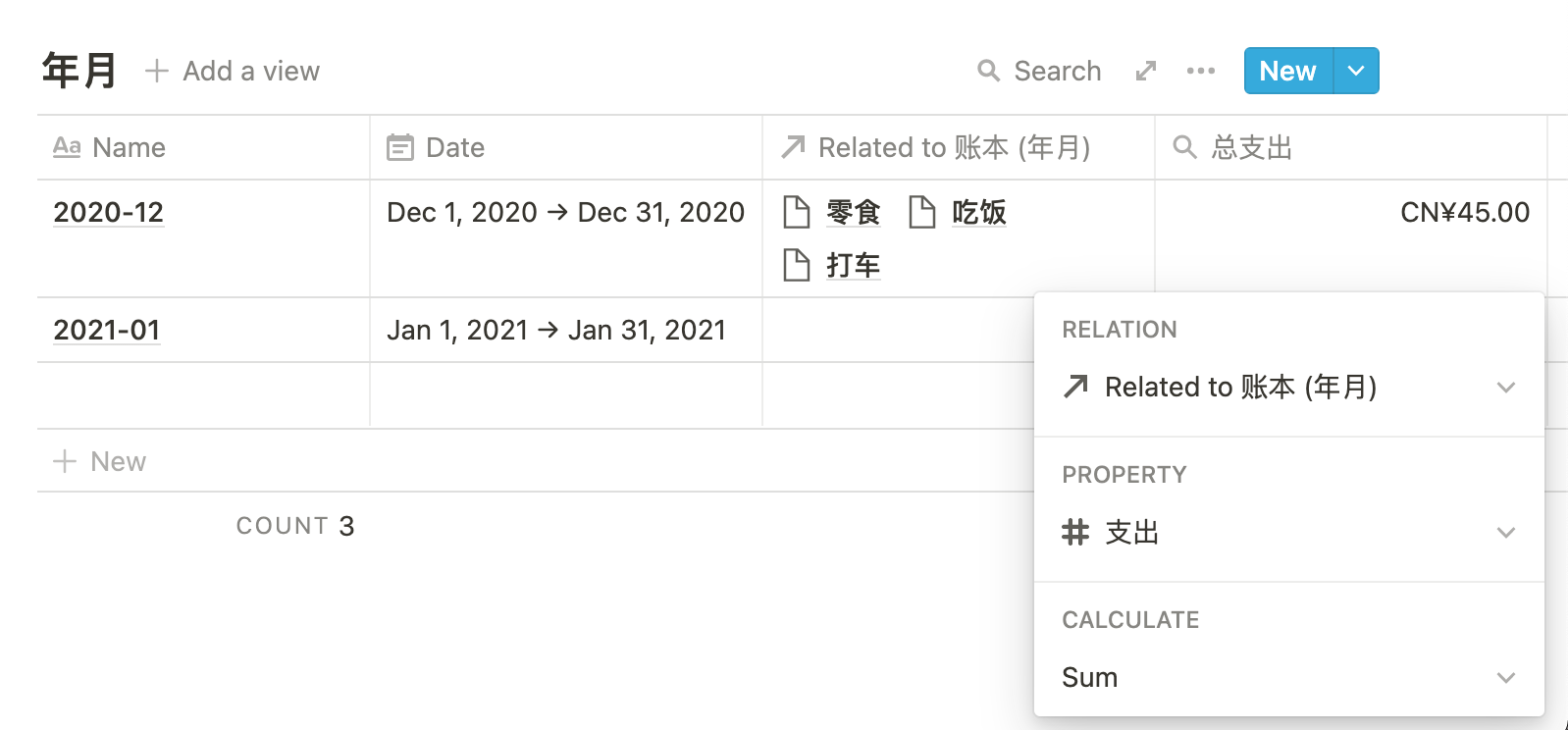Click the 2021-01 date range cell
This screenshot has height=730, width=1568.
555,330
